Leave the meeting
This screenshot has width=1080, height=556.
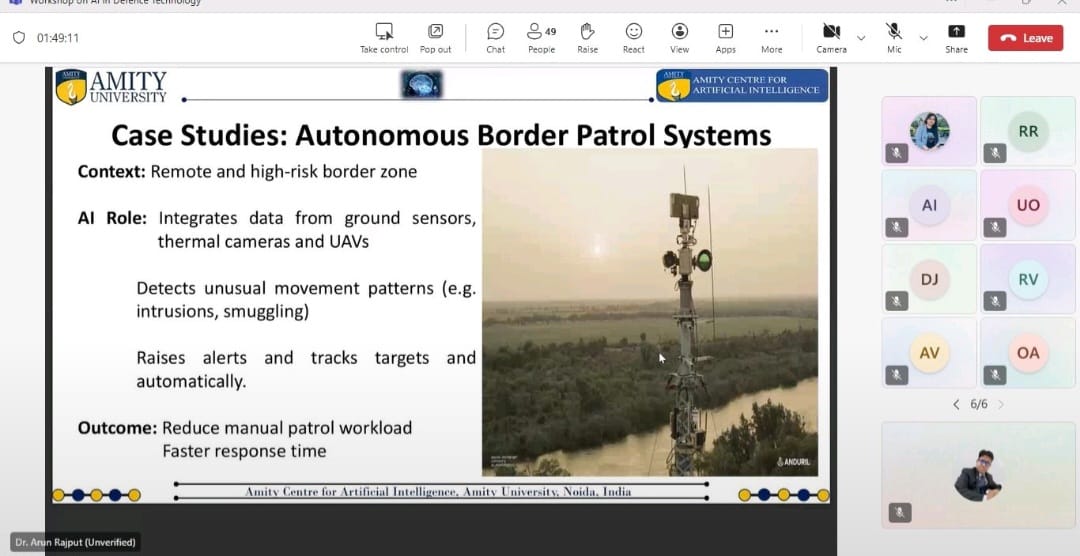click(x=1026, y=38)
